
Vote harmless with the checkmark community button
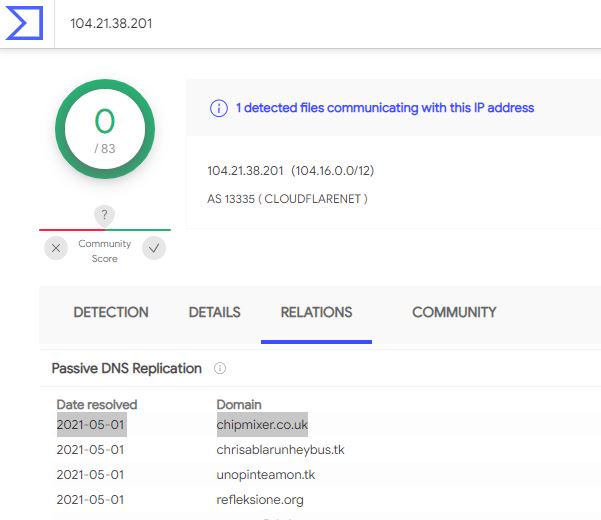point(154,248)
